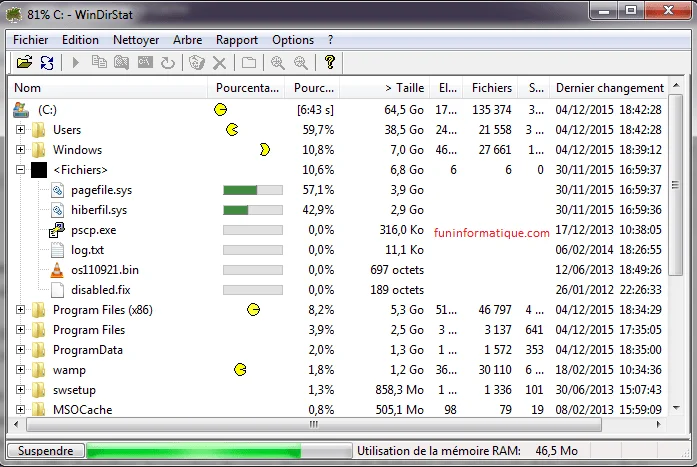Click the 316,0 Ko size of pscp.exe
The image size is (697, 467).
(401, 230)
